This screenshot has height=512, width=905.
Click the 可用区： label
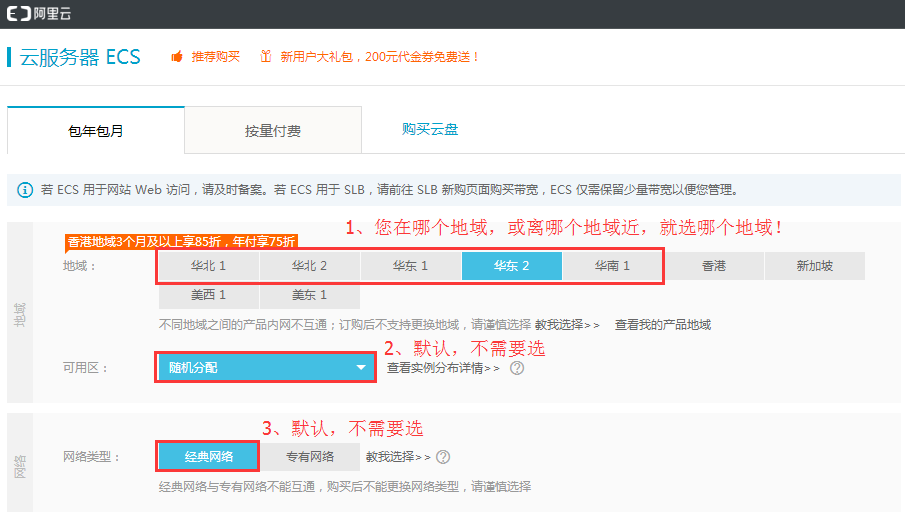pos(85,368)
